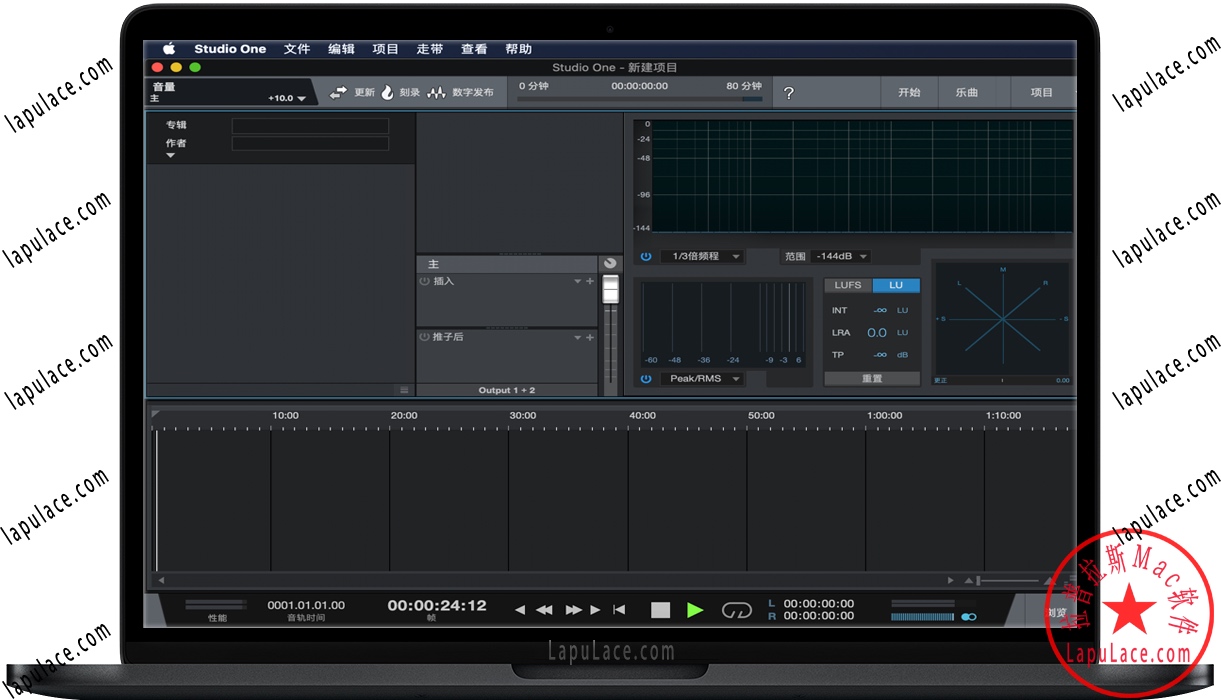Toggle Peak/RMS meter power button
1221x700 pixels.
click(x=646, y=379)
